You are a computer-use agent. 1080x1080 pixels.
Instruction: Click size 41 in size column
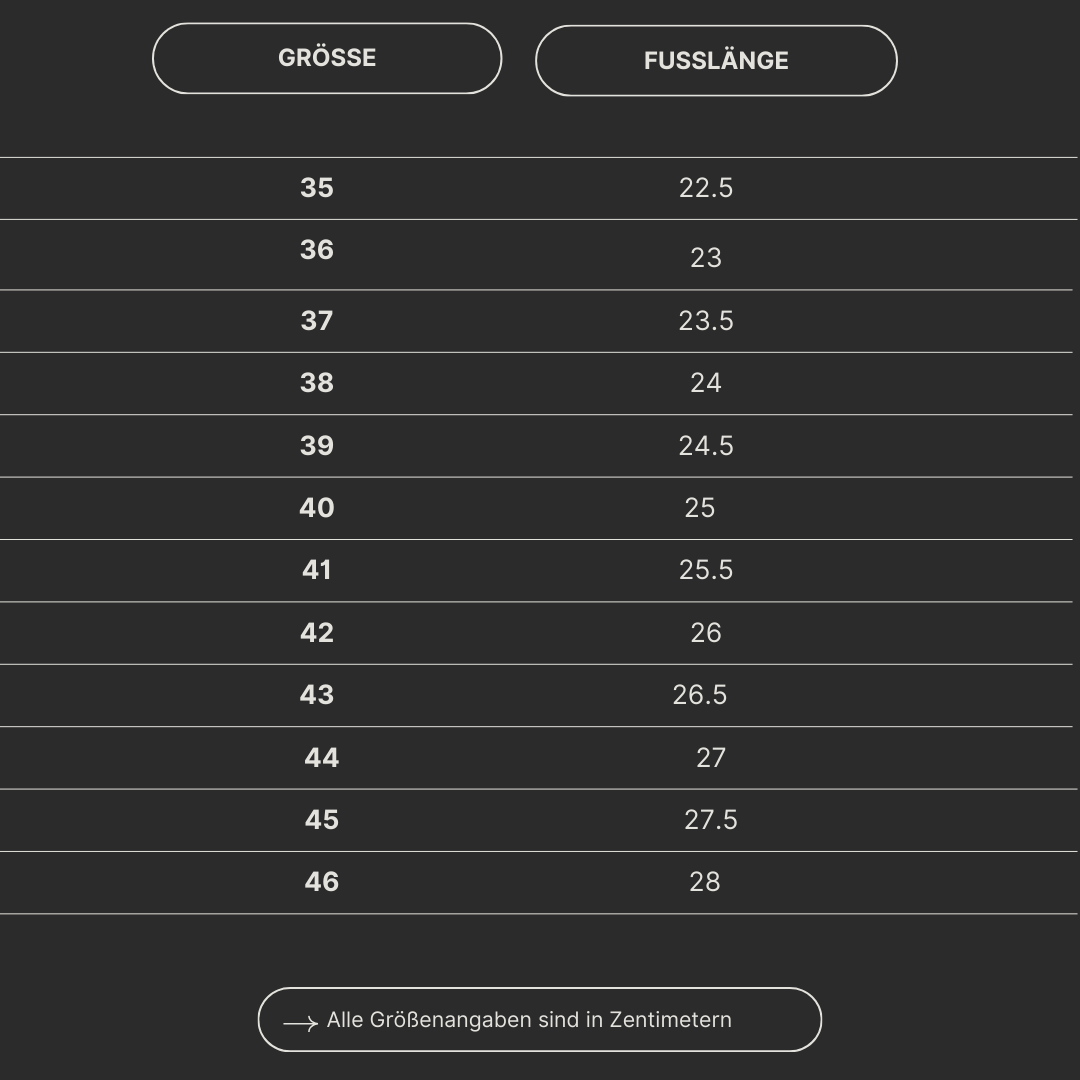coord(317,570)
